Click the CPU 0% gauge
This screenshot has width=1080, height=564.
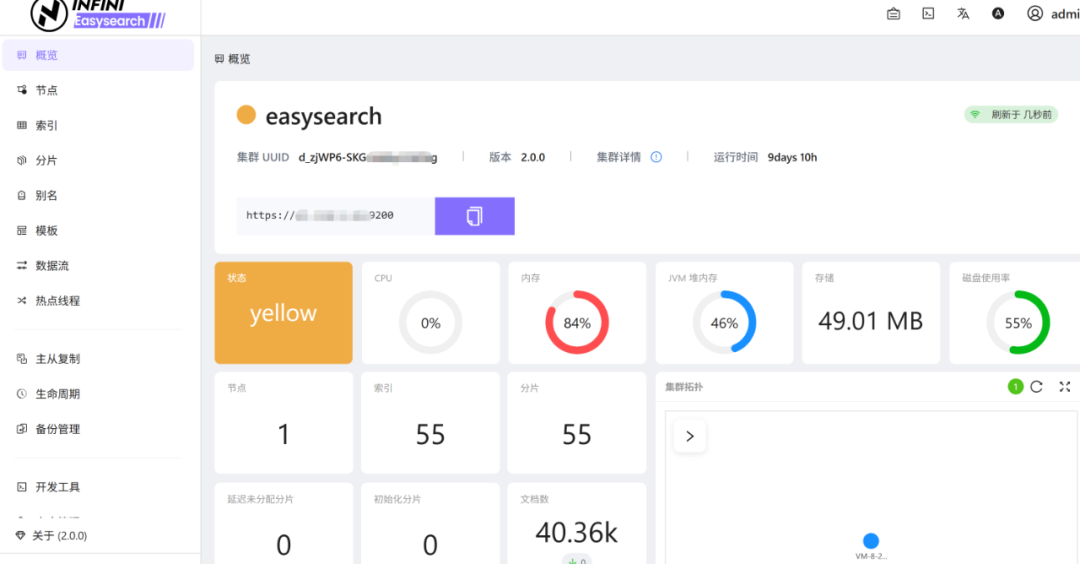[x=430, y=322]
